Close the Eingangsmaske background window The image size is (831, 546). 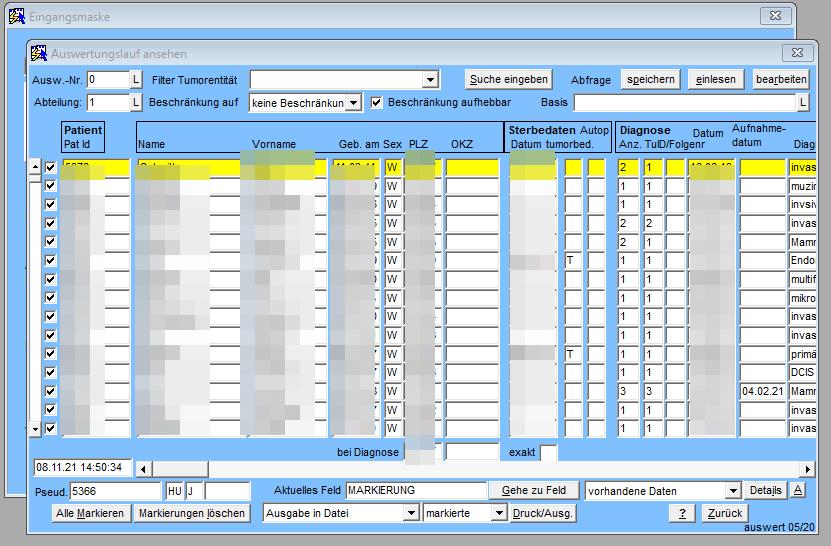(x=775, y=16)
